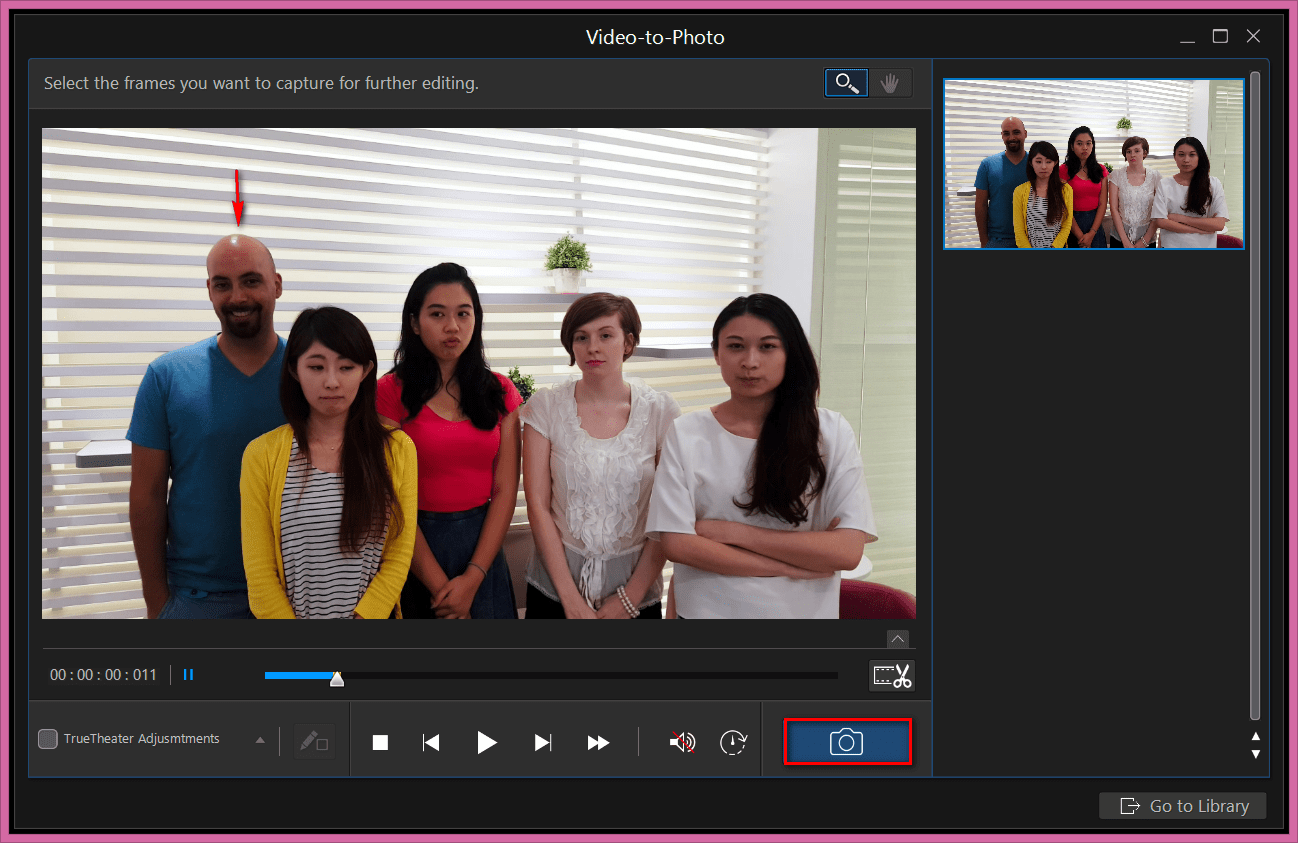Stop video playback
1298x843 pixels.
click(380, 742)
